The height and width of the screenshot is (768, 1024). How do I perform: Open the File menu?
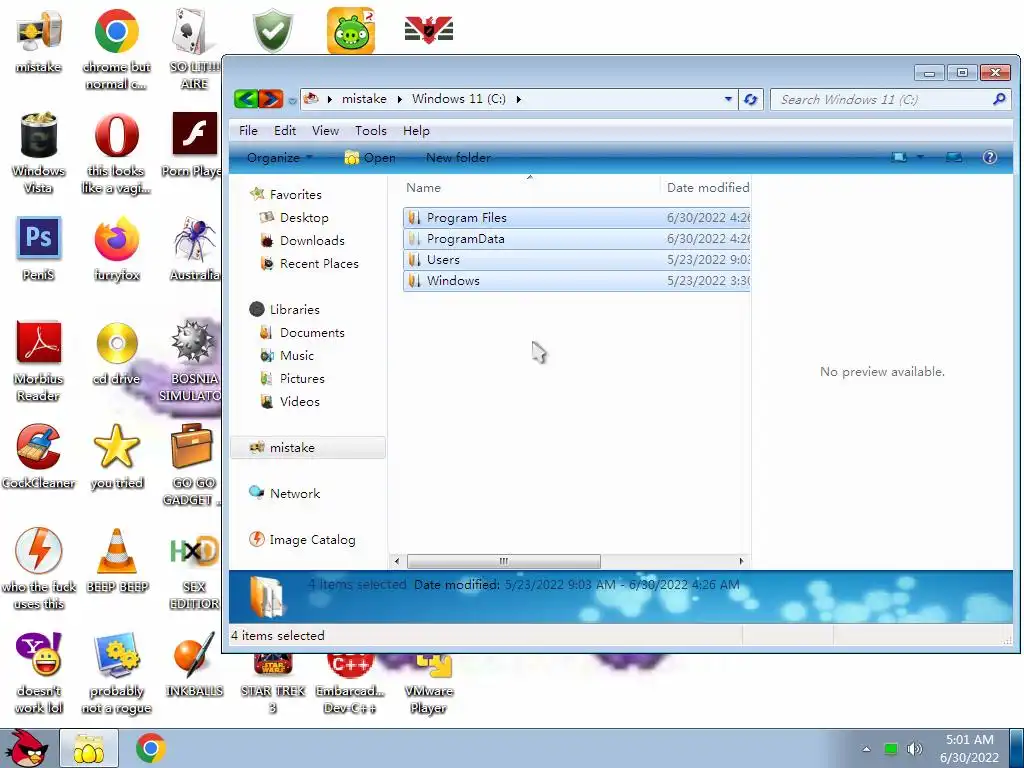coord(248,131)
